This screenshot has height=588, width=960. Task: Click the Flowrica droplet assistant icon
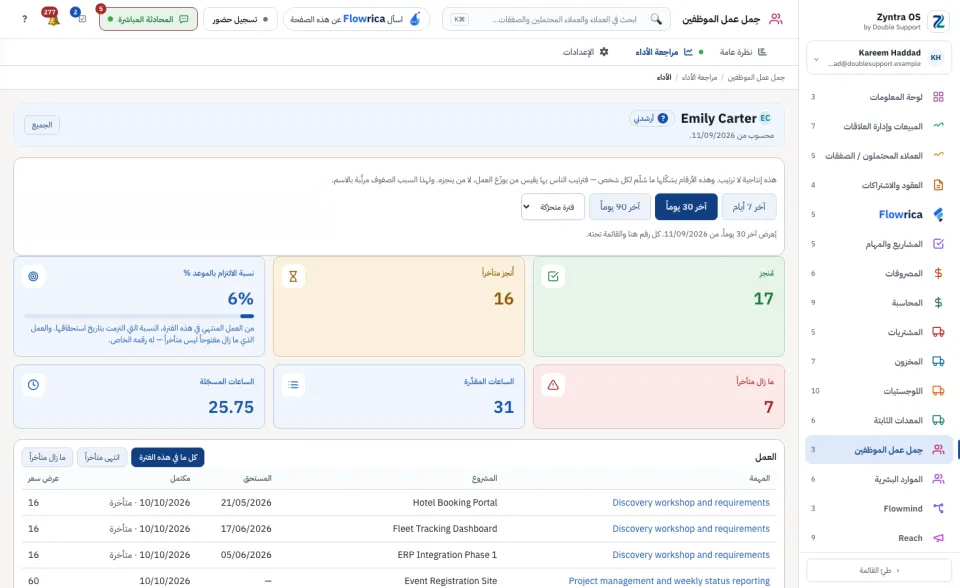(415, 19)
